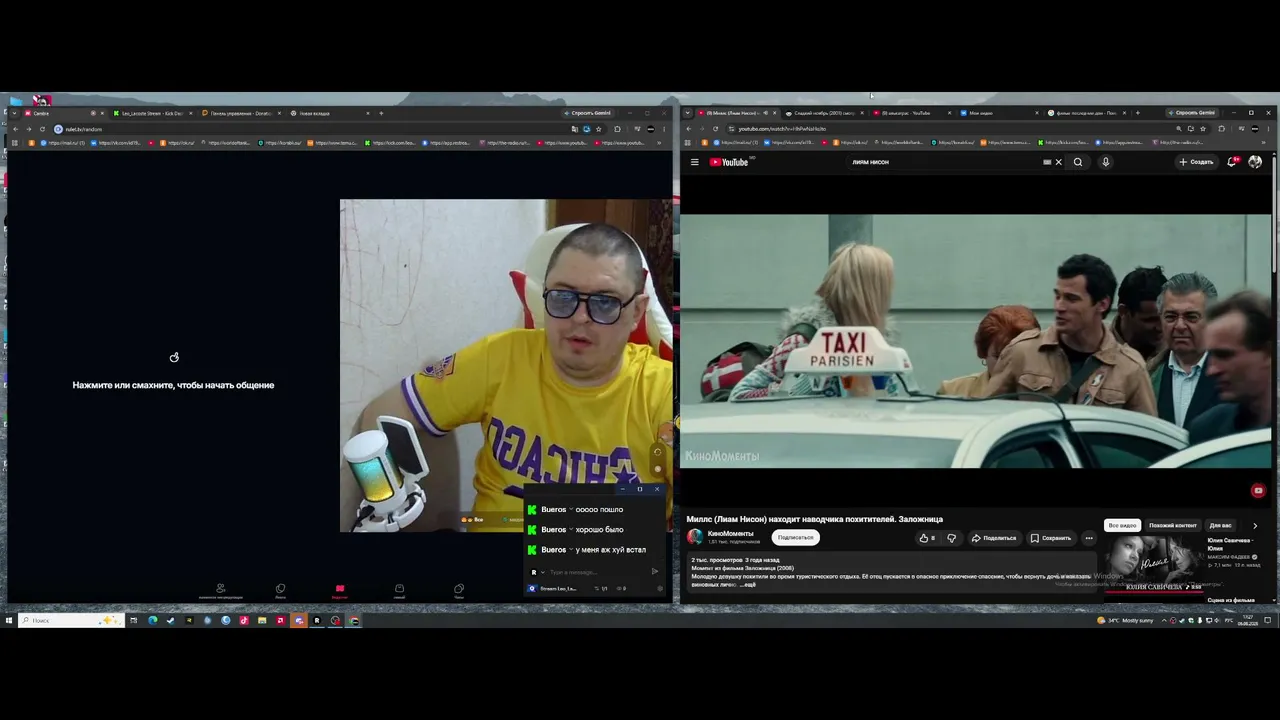Image resolution: width=1280 pixels, height=720 pixels.
Task: Open the КиноМоменты channel avatar
Action: click(x=695, y=537)
